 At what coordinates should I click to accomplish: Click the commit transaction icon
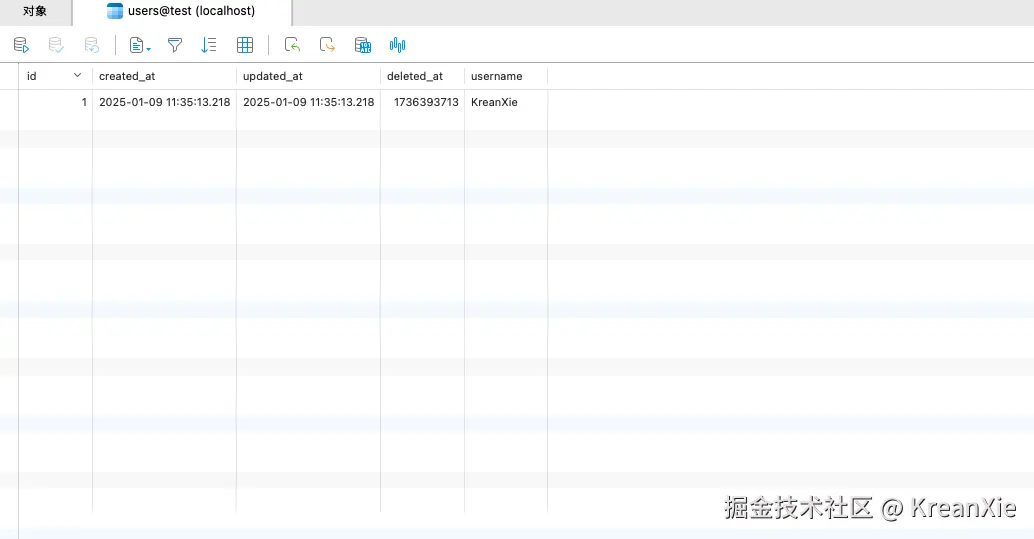click(56, 45)
